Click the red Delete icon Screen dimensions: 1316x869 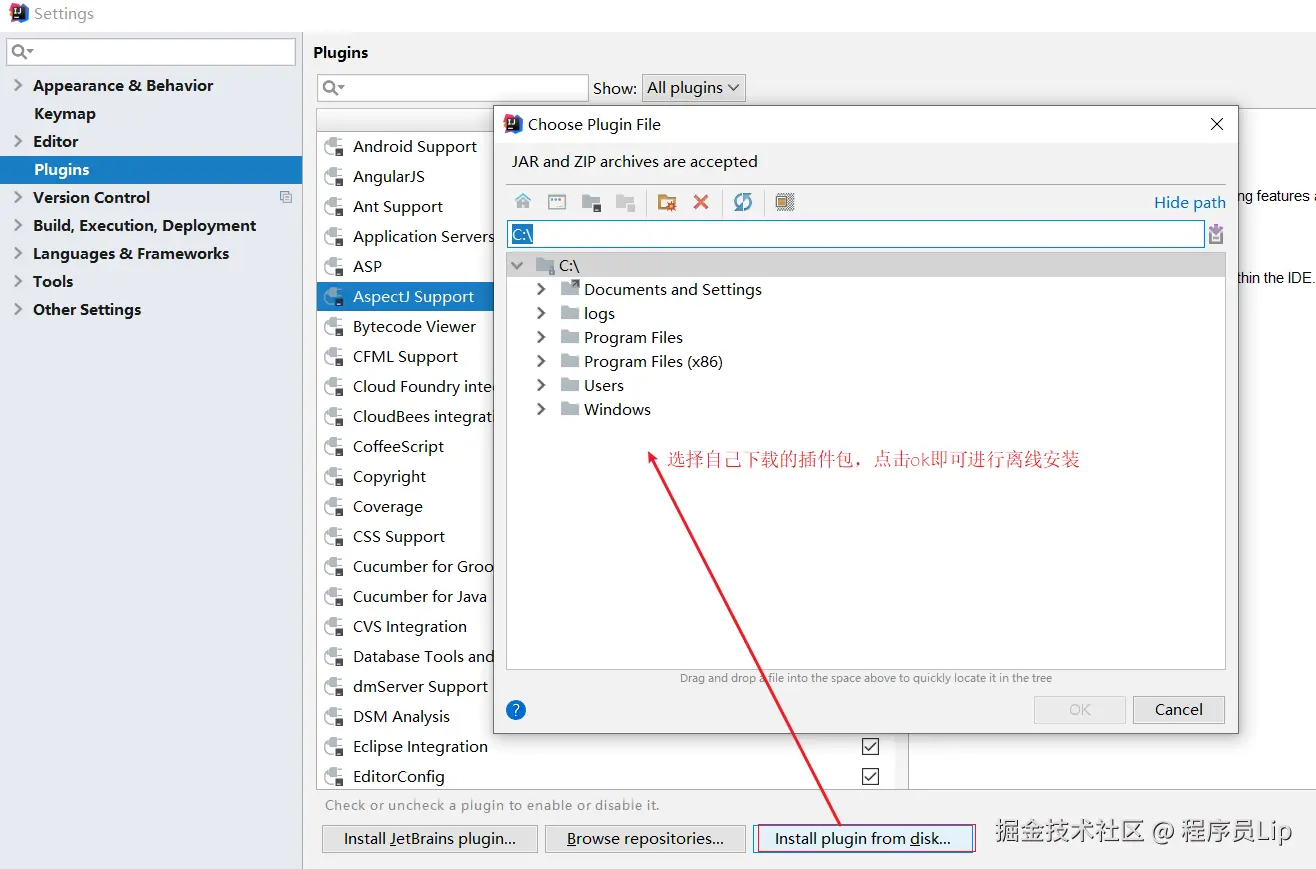701,202
